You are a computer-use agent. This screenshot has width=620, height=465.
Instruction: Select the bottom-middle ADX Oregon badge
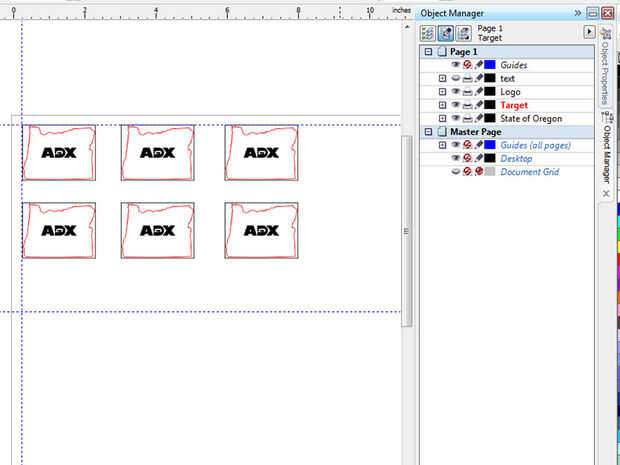[x=157, y=231]
